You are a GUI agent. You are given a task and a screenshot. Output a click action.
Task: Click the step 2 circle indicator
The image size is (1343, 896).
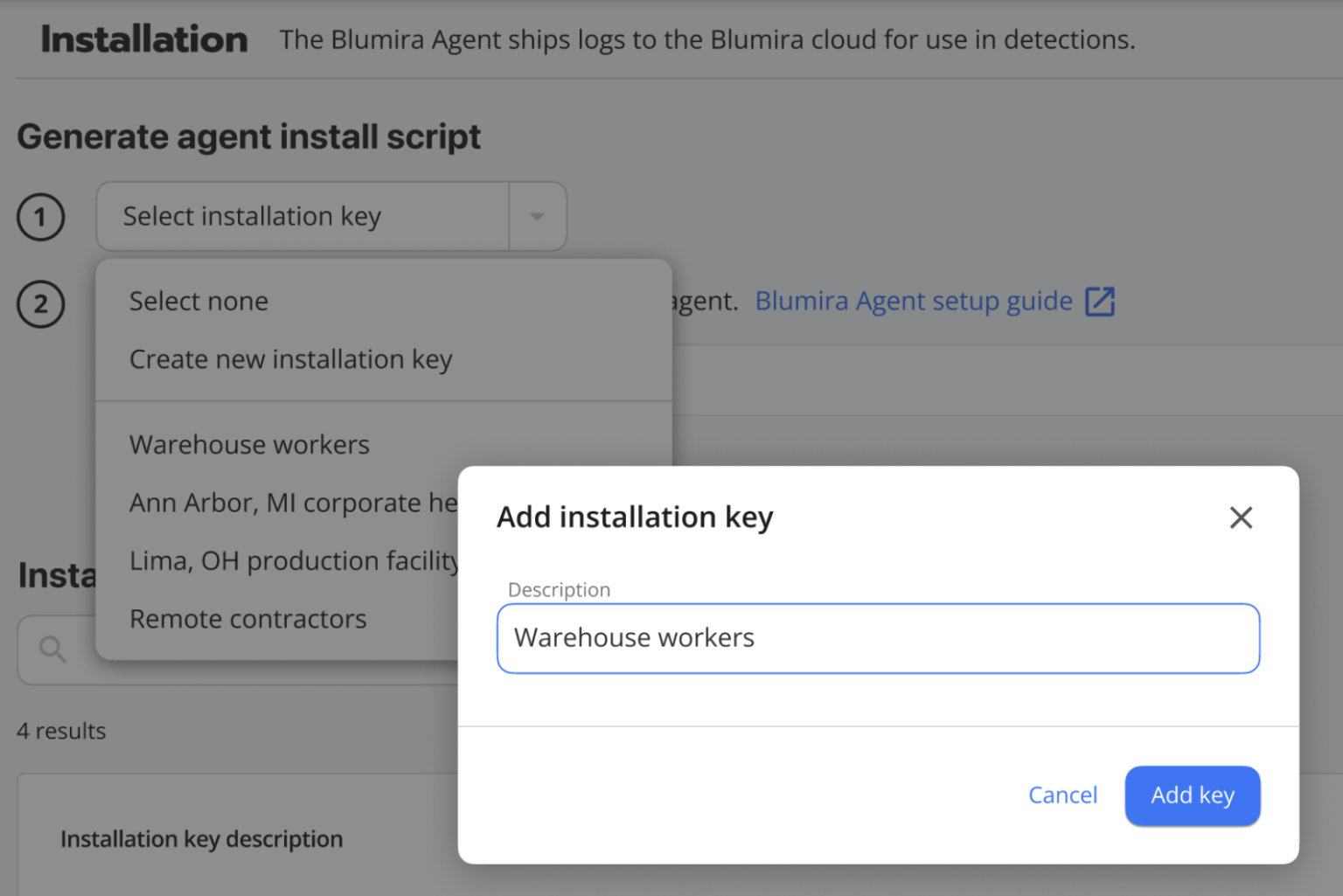click(x=40, y=304)
